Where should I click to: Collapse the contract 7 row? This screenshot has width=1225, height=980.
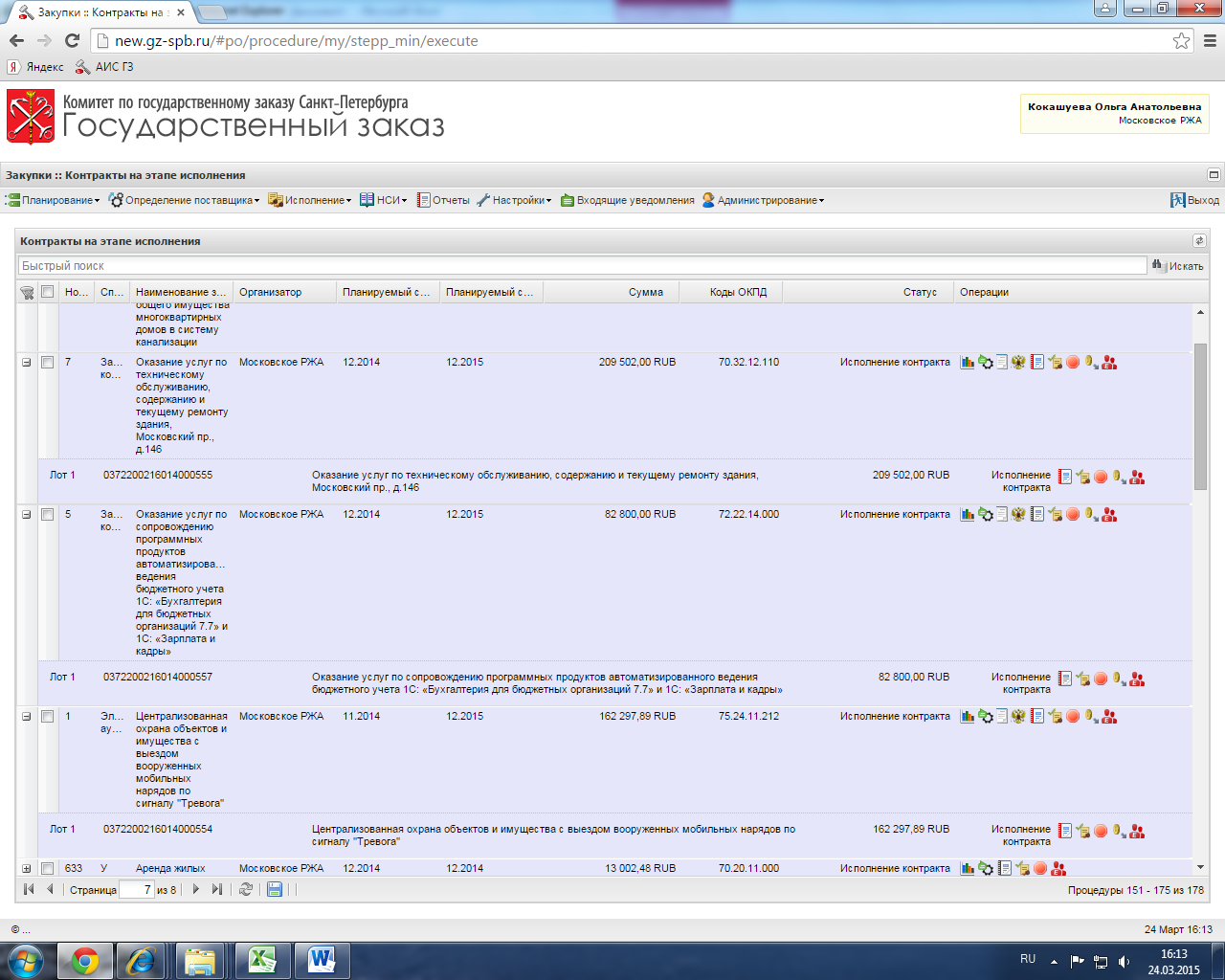[27, 363]
